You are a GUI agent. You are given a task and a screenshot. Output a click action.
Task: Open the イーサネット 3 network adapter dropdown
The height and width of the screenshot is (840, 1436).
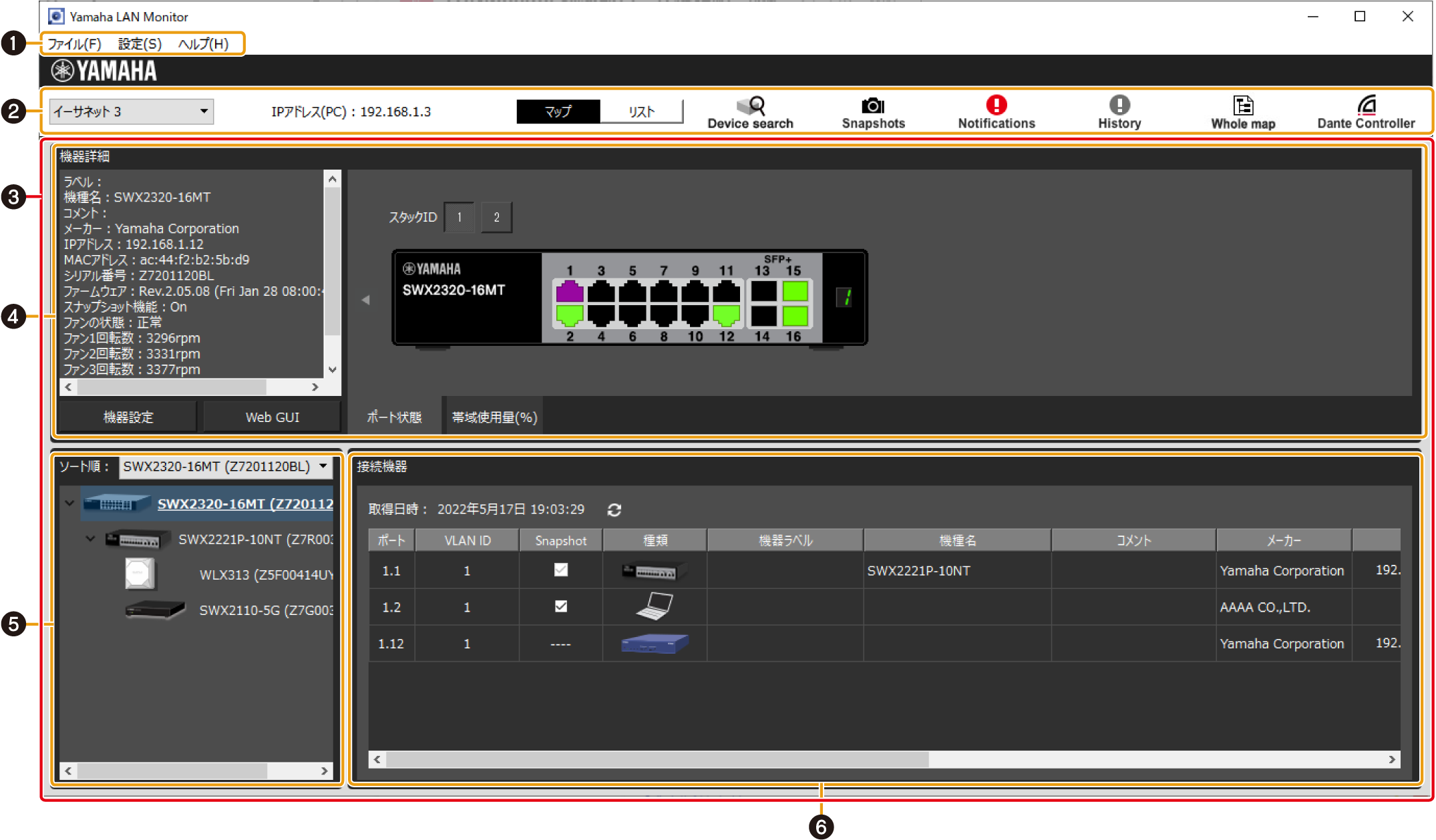point(132,112)
